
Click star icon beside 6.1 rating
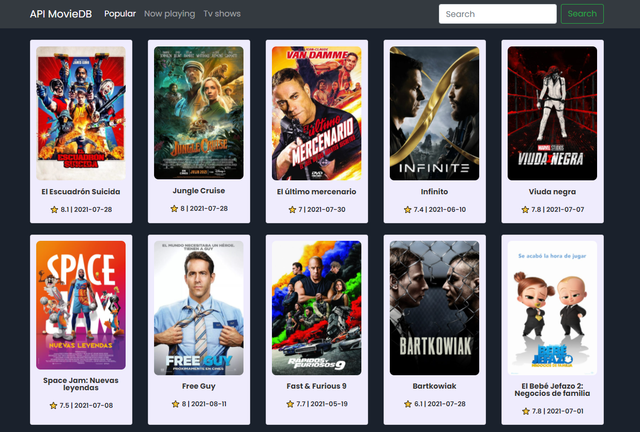[408, 404]
